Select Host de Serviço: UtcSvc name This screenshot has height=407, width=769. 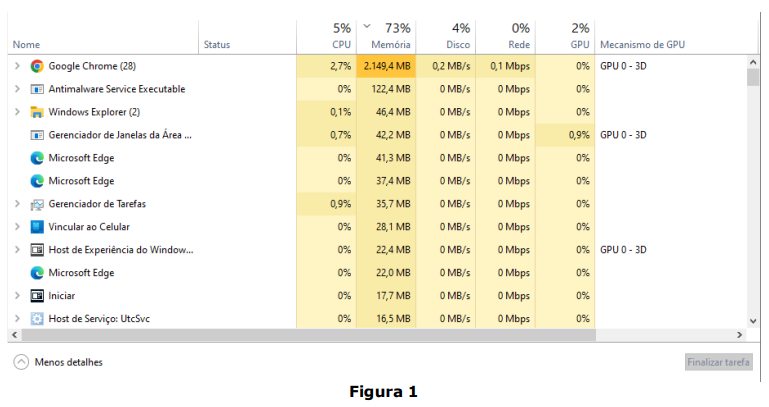tap(99, 319)
